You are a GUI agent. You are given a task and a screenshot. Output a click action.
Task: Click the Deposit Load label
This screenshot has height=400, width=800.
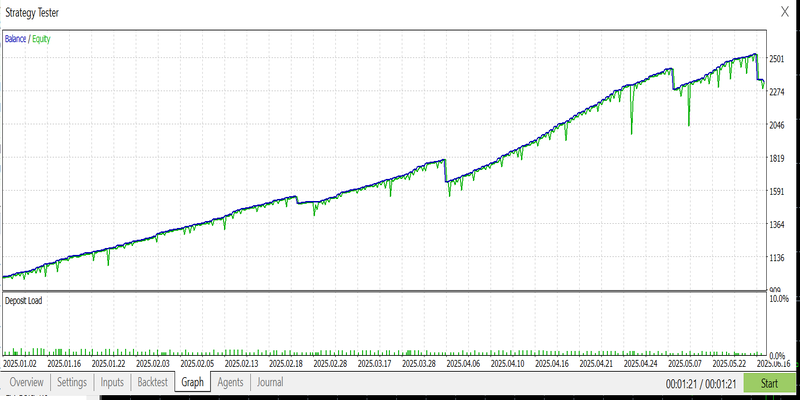[23, 301]
